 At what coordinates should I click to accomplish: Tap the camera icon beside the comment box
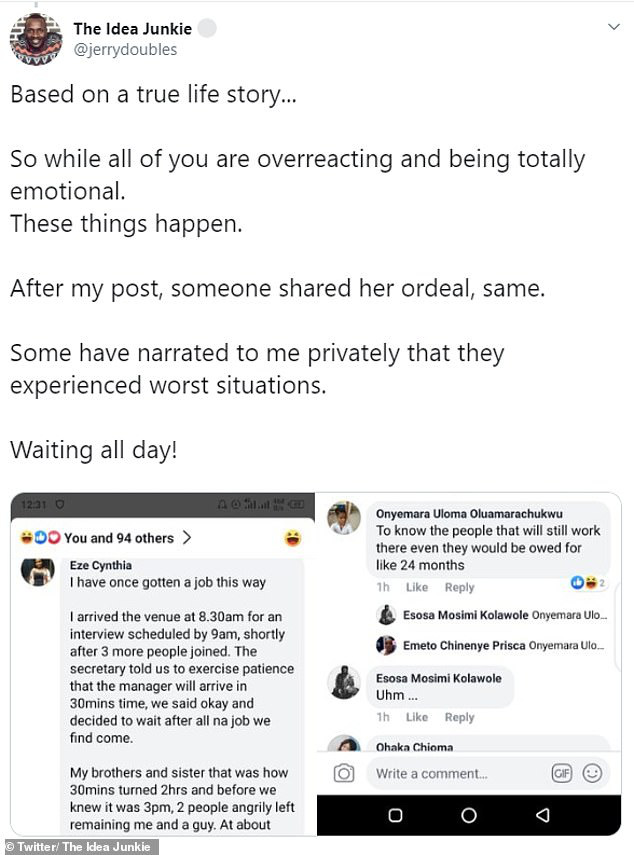pyautogui.click(x=345, y=773)
